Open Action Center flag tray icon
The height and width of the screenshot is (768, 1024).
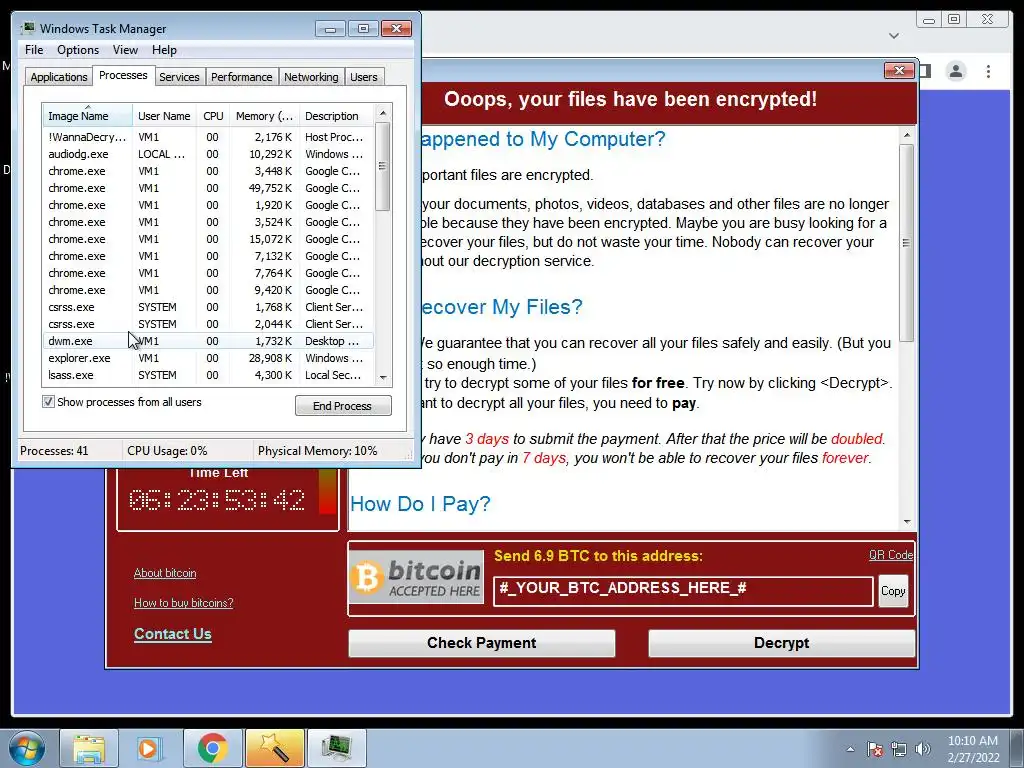[875, 749]
